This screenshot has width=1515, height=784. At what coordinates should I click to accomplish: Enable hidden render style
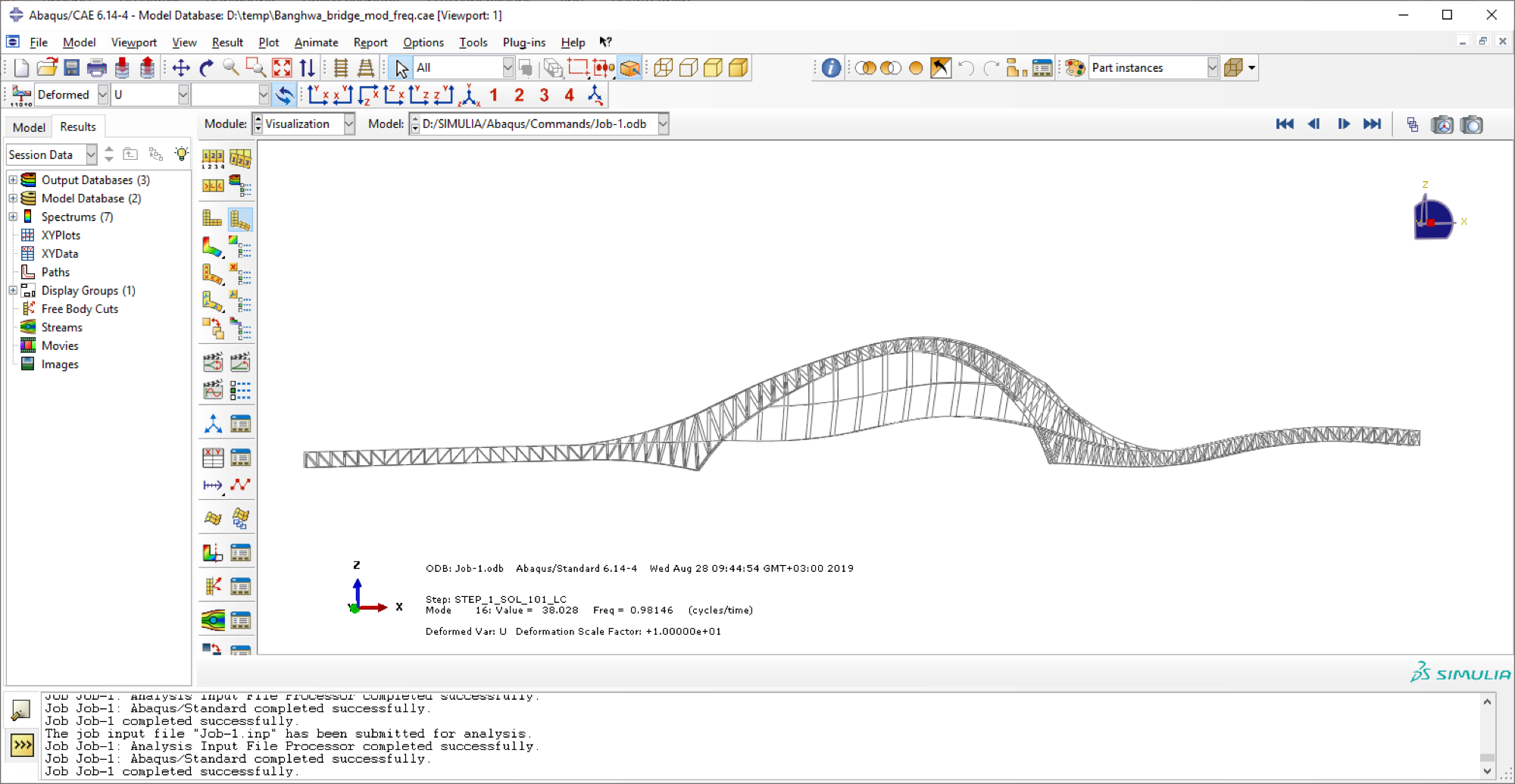(688, 68)
